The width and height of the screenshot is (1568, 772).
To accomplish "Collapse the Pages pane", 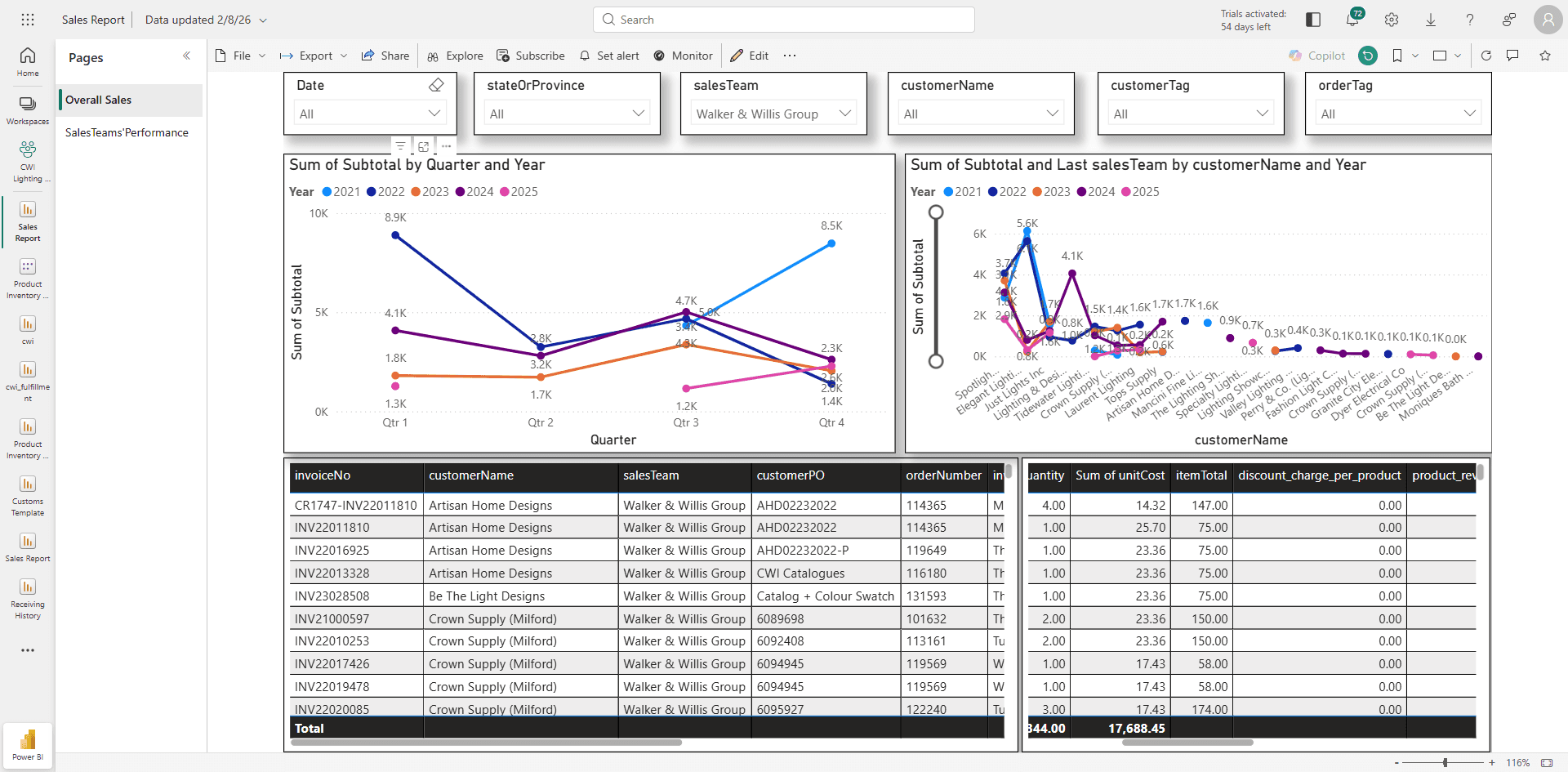I will coord(186,56).
